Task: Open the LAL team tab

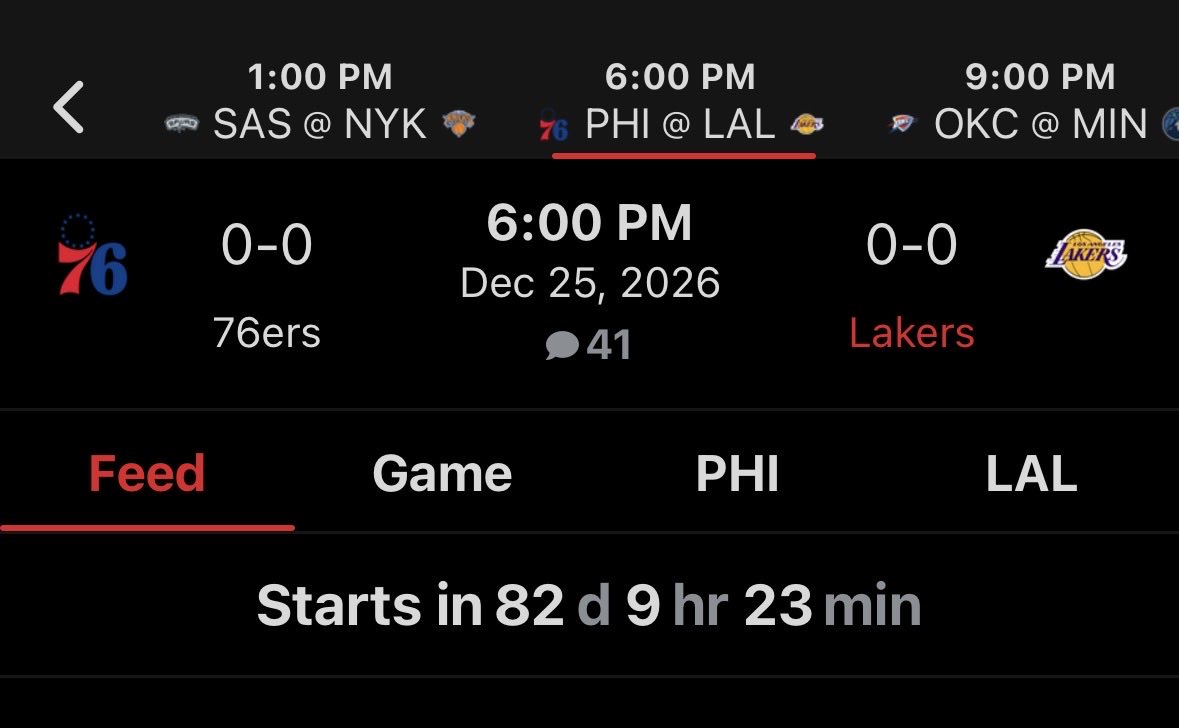Action: click(1032, 473)
